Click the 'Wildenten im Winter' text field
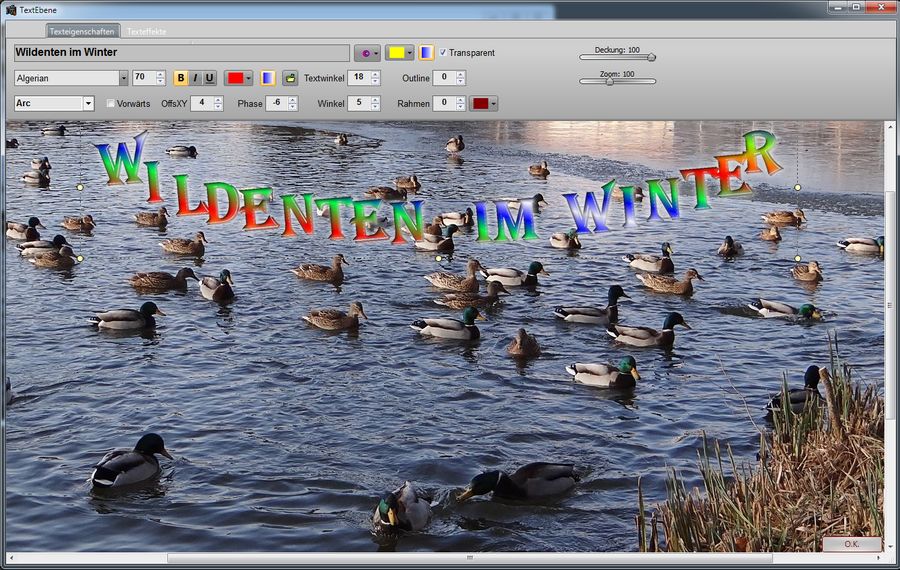 (181, 53)
